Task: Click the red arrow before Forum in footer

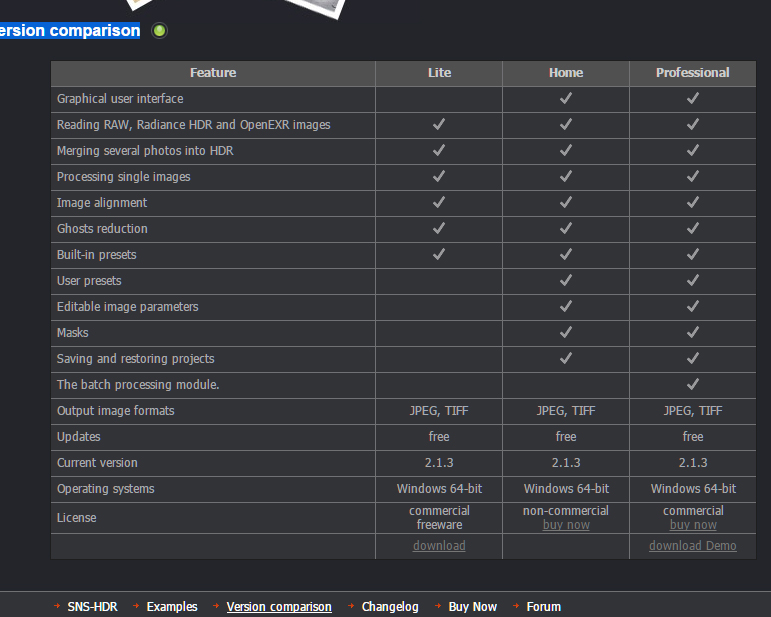Action: click(516, 606)
